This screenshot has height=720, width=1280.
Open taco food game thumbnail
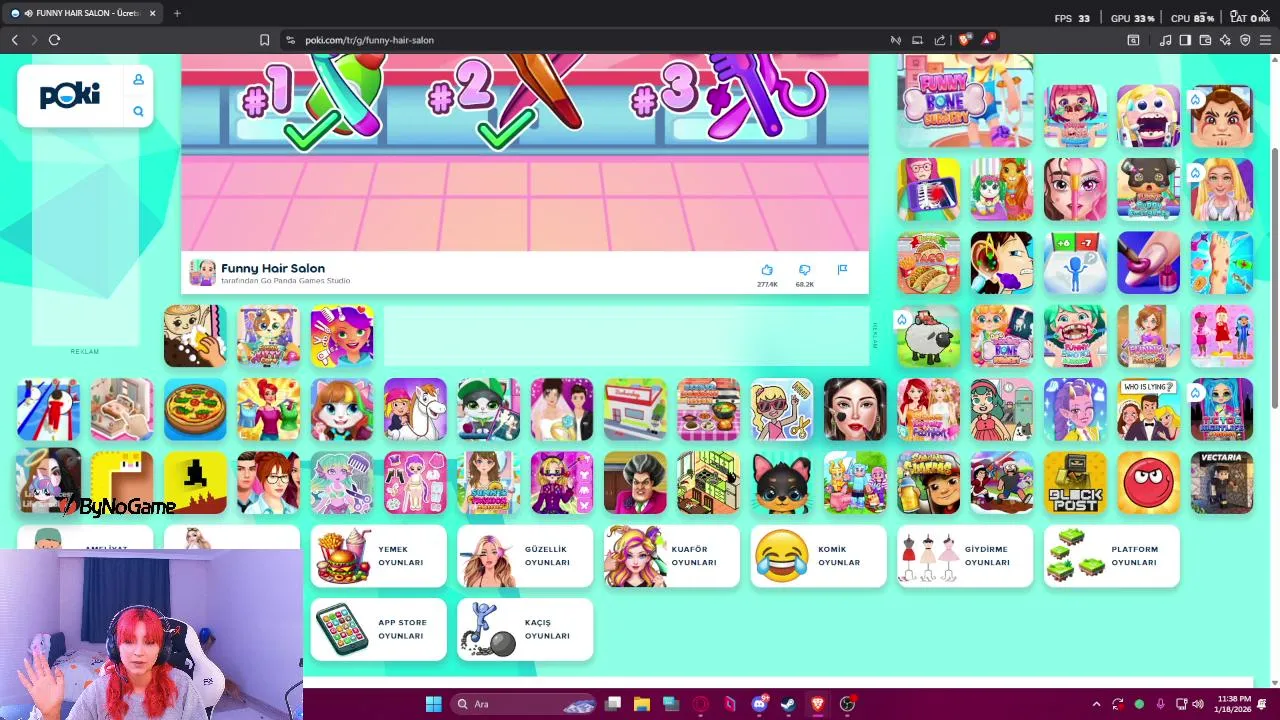click(928, 263)
